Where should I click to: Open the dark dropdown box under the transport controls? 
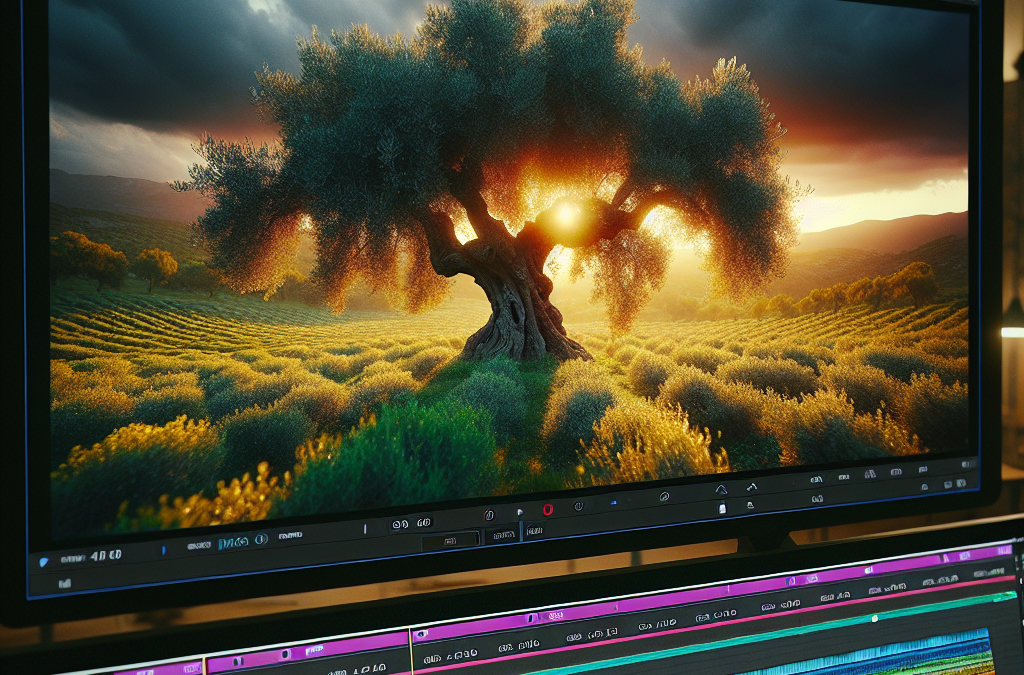tap(450, 540)
